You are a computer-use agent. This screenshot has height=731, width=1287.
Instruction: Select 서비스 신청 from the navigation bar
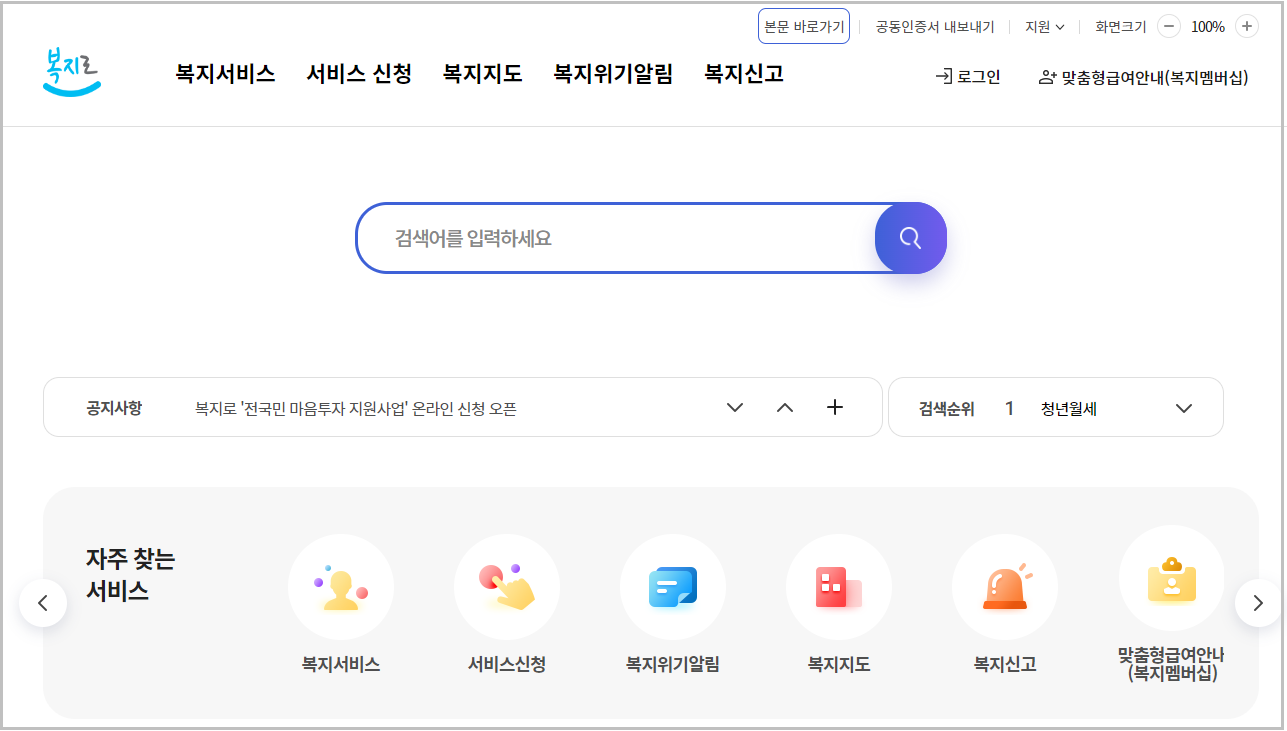(x=358, y=73)
